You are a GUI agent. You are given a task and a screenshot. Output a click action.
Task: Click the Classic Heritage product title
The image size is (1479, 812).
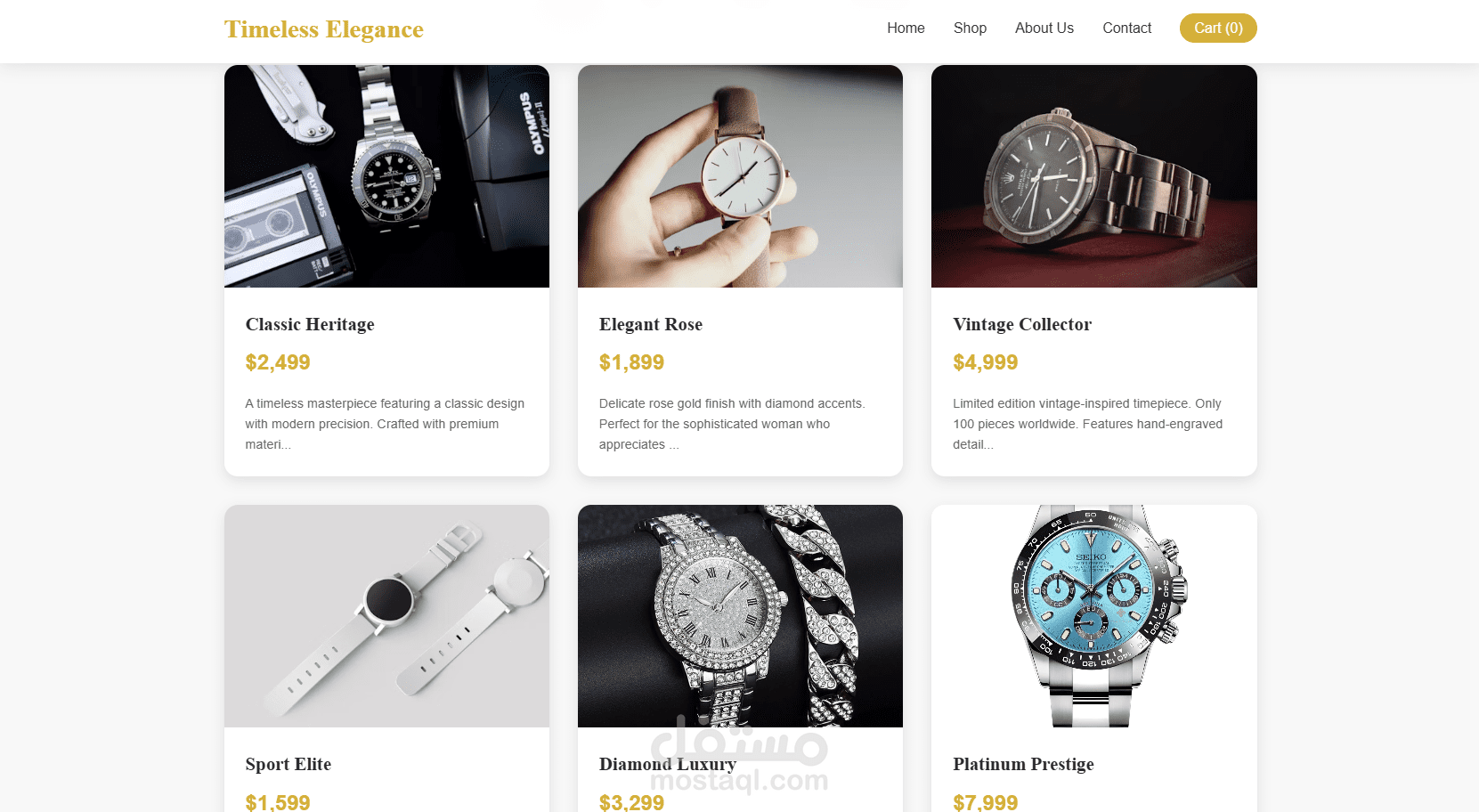pos(310,324)
